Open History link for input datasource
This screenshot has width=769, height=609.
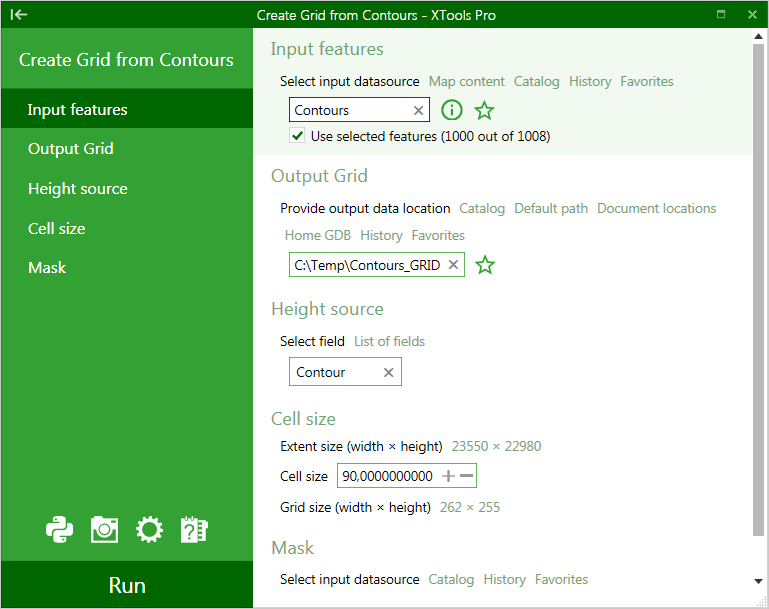point(590,81)
